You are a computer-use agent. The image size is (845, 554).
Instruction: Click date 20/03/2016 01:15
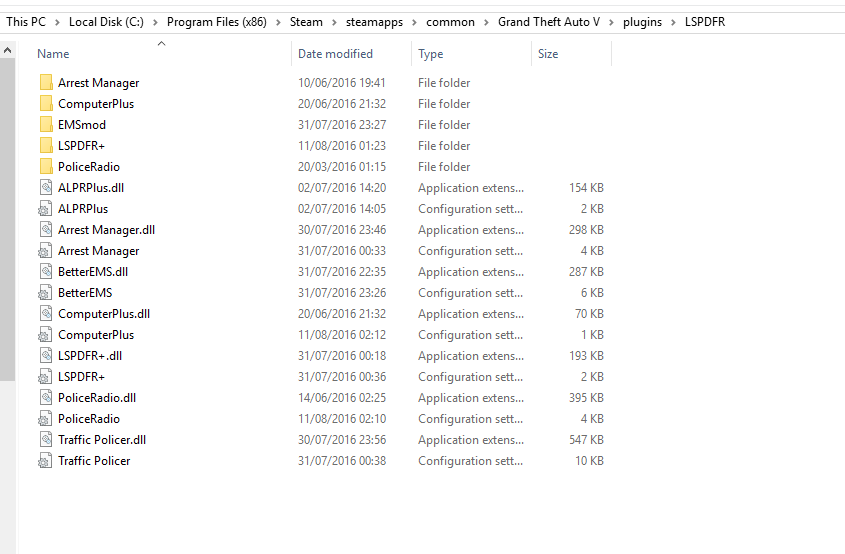point(342,167)
